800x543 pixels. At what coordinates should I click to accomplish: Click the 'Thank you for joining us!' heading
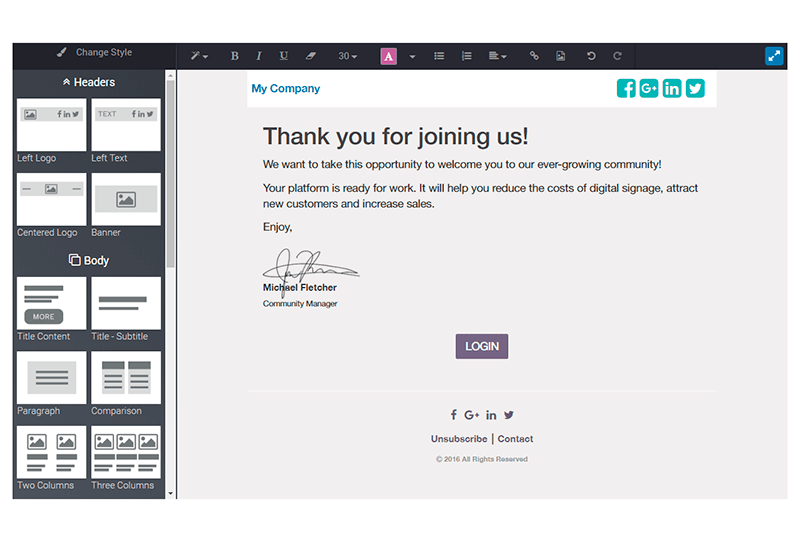(395, 136)
